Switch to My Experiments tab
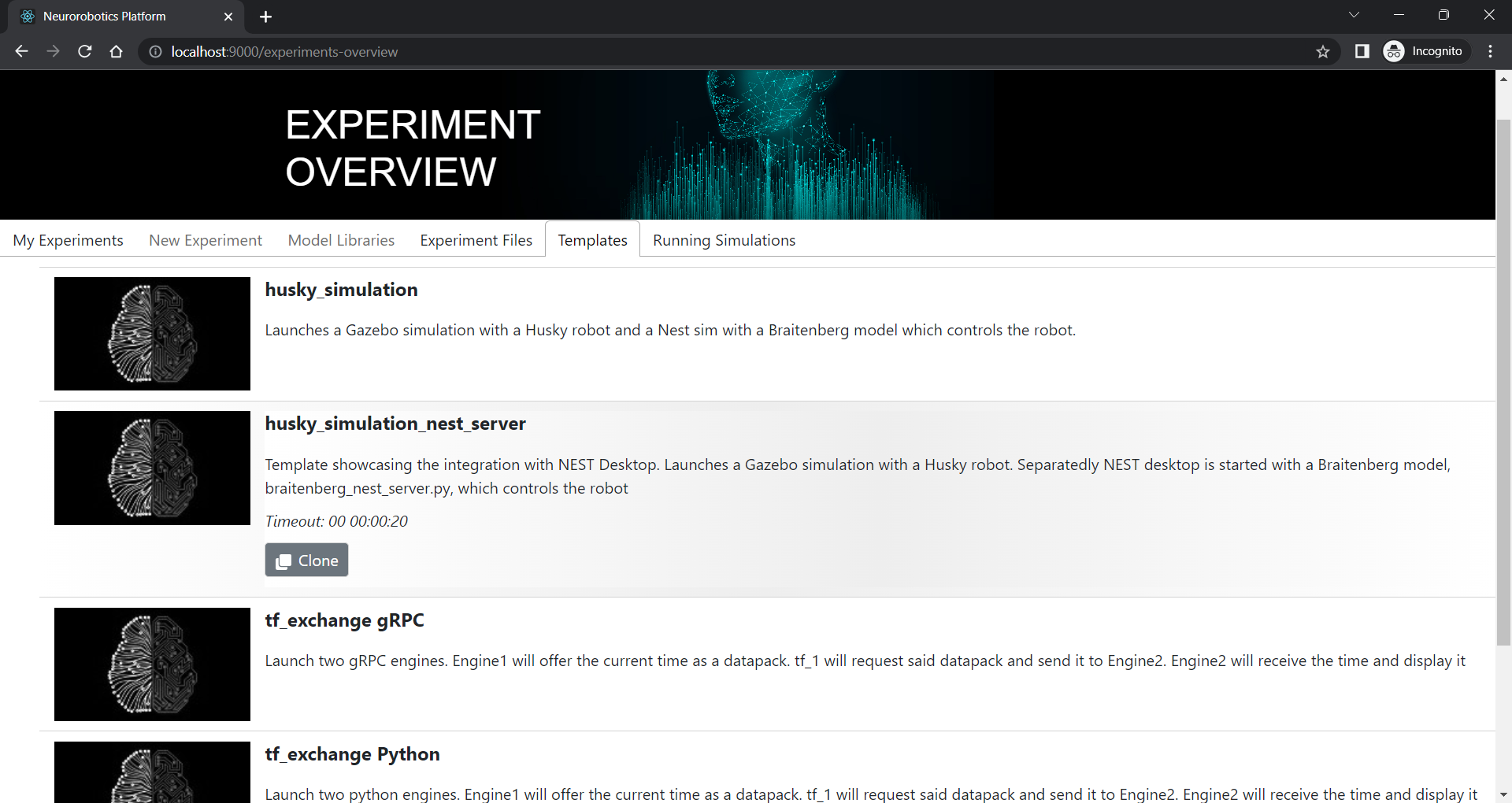Image resolution: width=1512 pixels, height=803 pixels. 69,240
